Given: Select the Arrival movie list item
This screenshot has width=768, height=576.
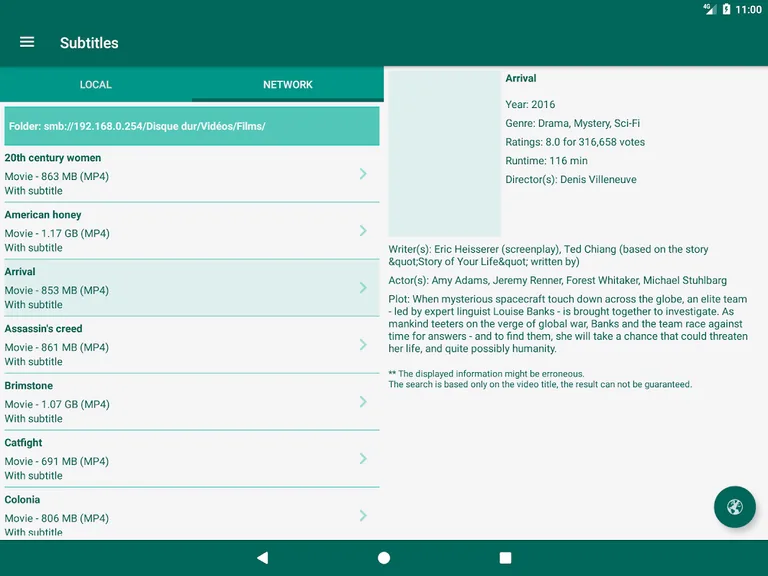Looking at the screenshot, I should (180, 288).
